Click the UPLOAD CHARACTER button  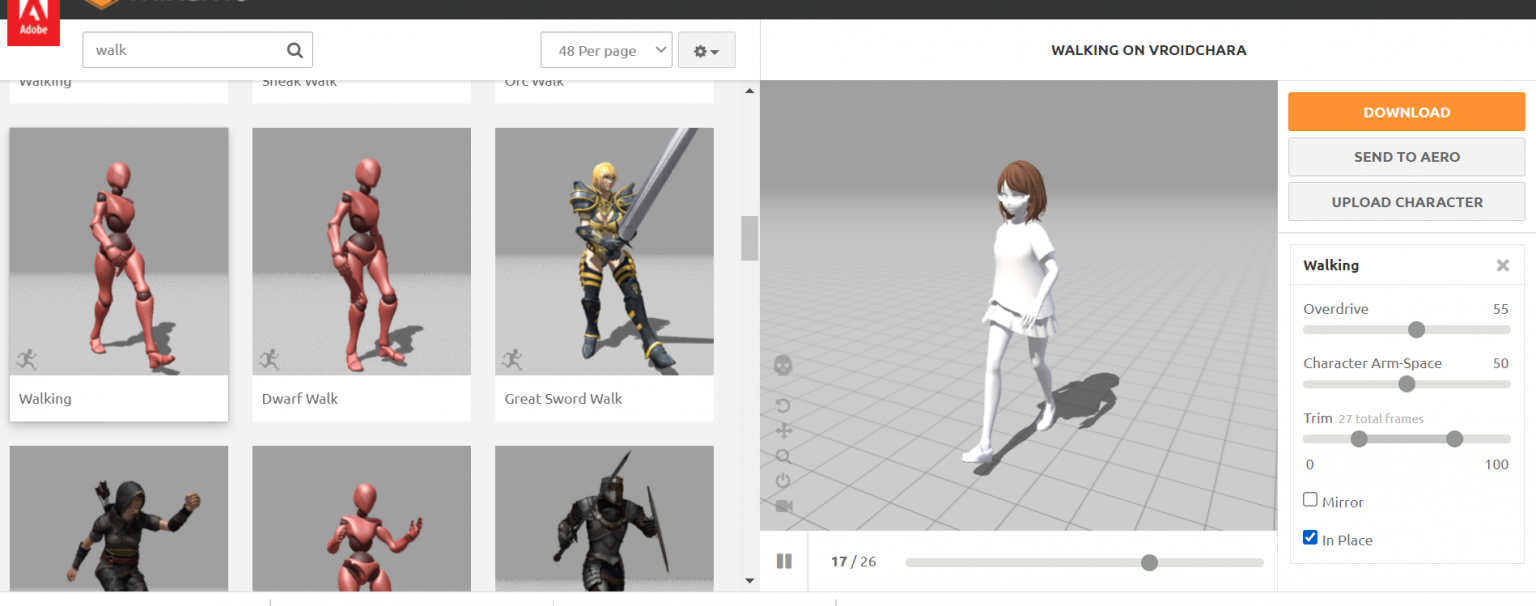pyautogui.click(x=1406, y=201)
